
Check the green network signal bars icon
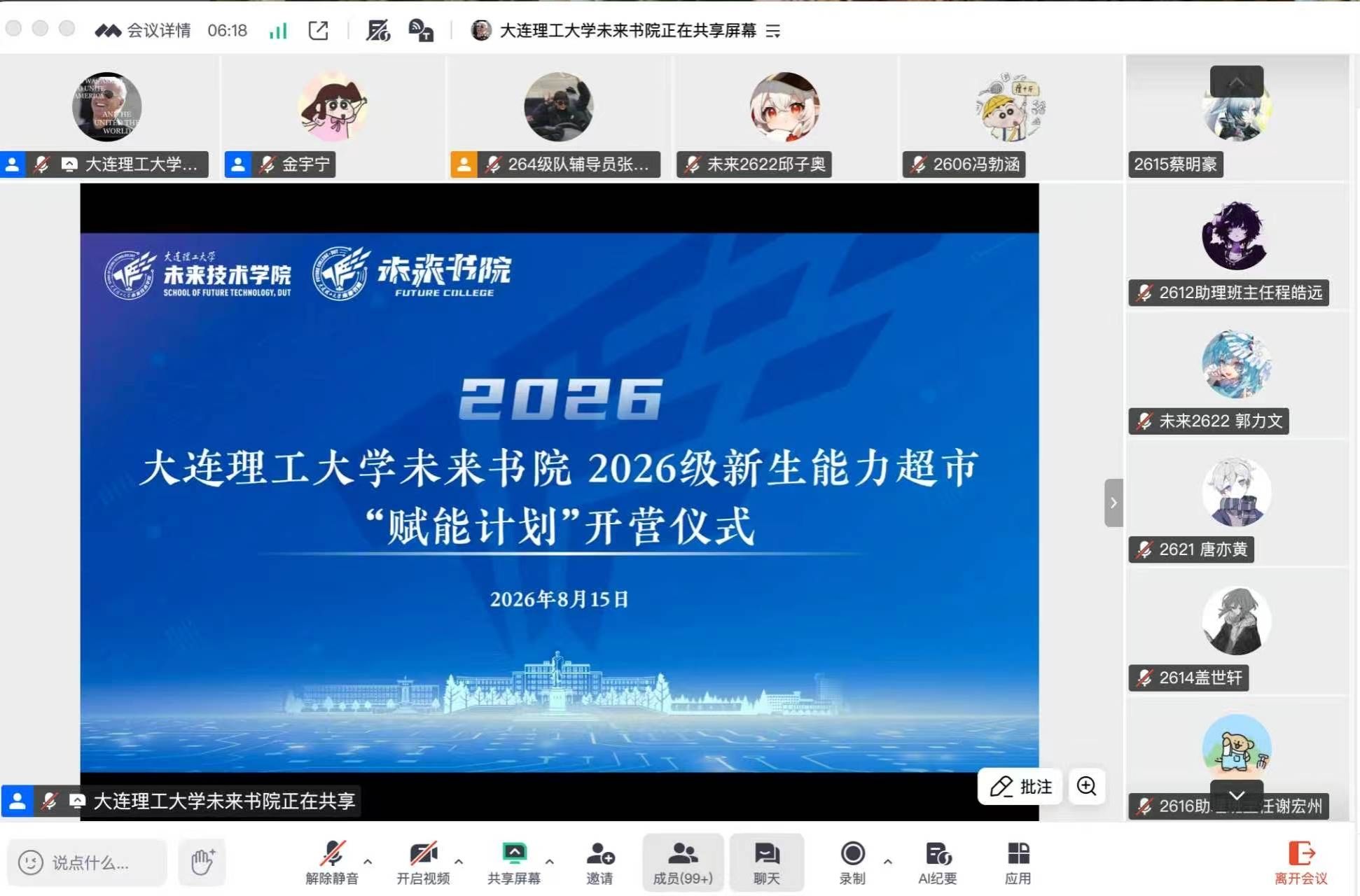pos(278,30)
